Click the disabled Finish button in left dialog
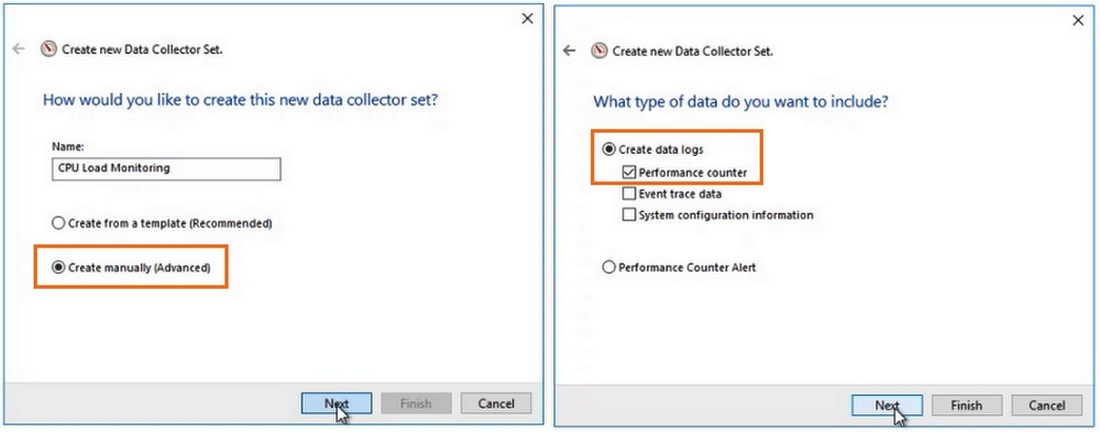Image resolution: width=1100 pixels, height=433 pixels. [x=416, y=404]
